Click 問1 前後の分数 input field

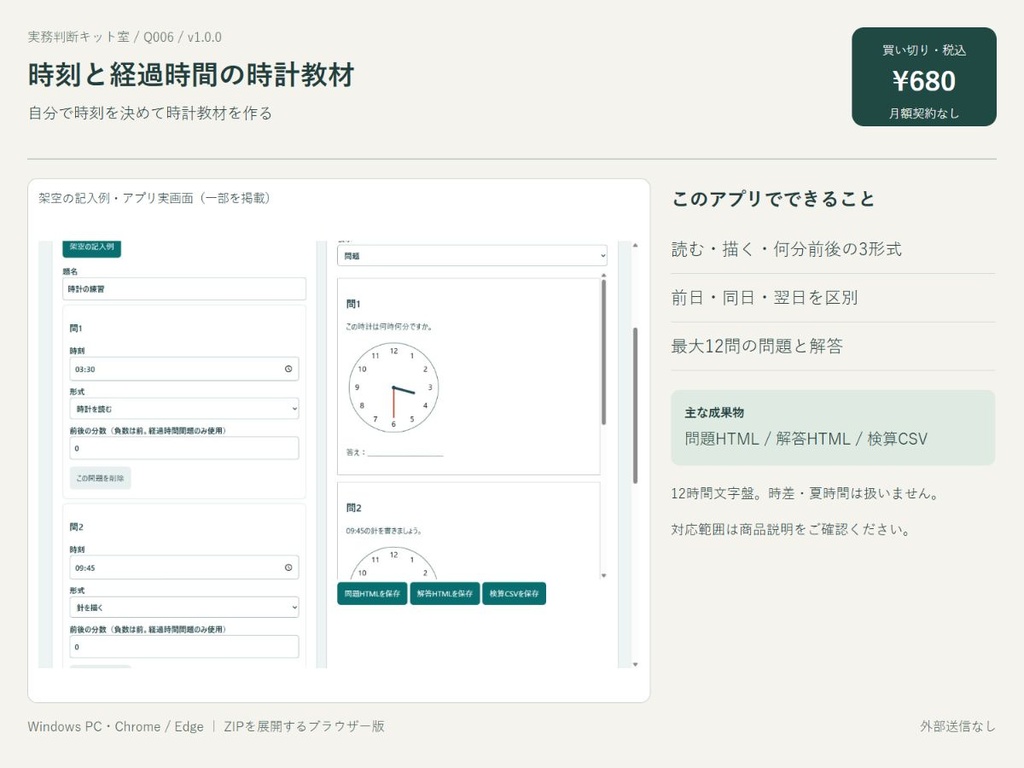(x=184, y=448)
